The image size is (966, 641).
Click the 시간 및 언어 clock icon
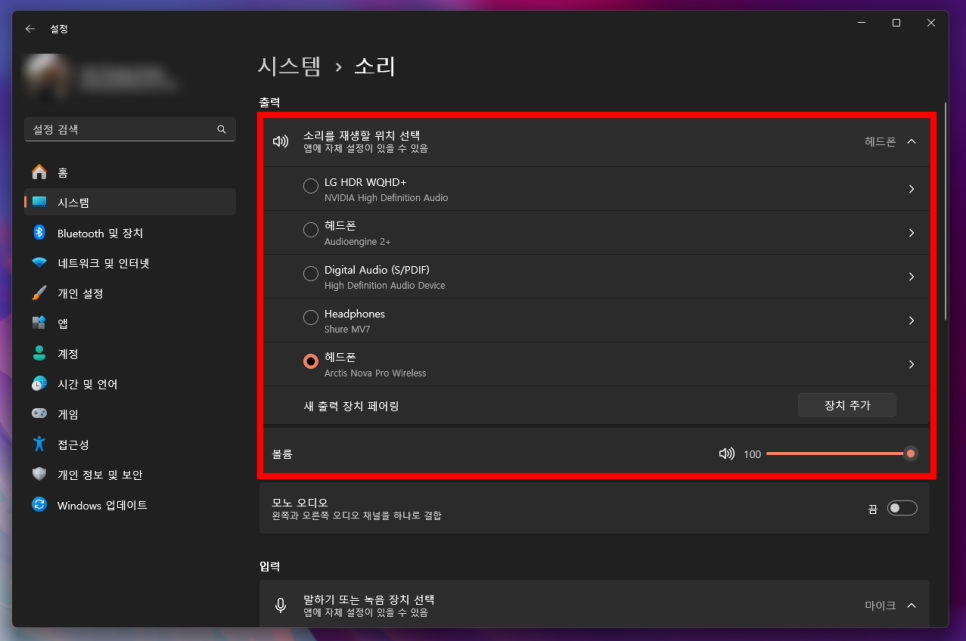39,383
